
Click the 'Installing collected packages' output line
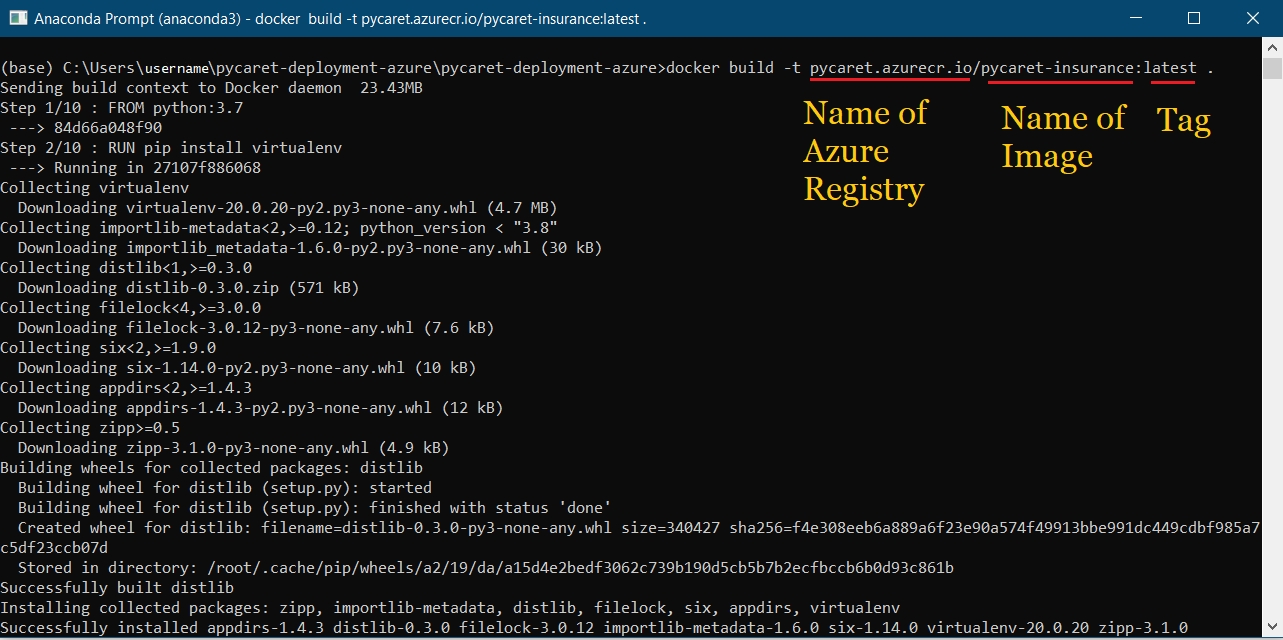(450, 608)
